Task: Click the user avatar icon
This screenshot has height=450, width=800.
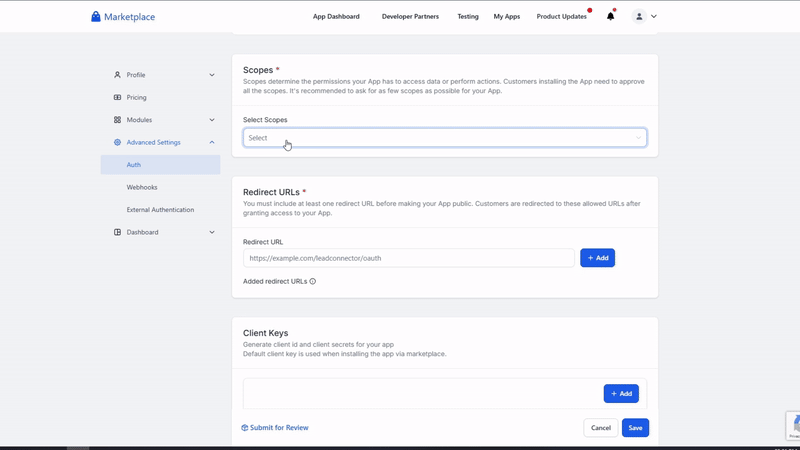Action: click(639, 16)
